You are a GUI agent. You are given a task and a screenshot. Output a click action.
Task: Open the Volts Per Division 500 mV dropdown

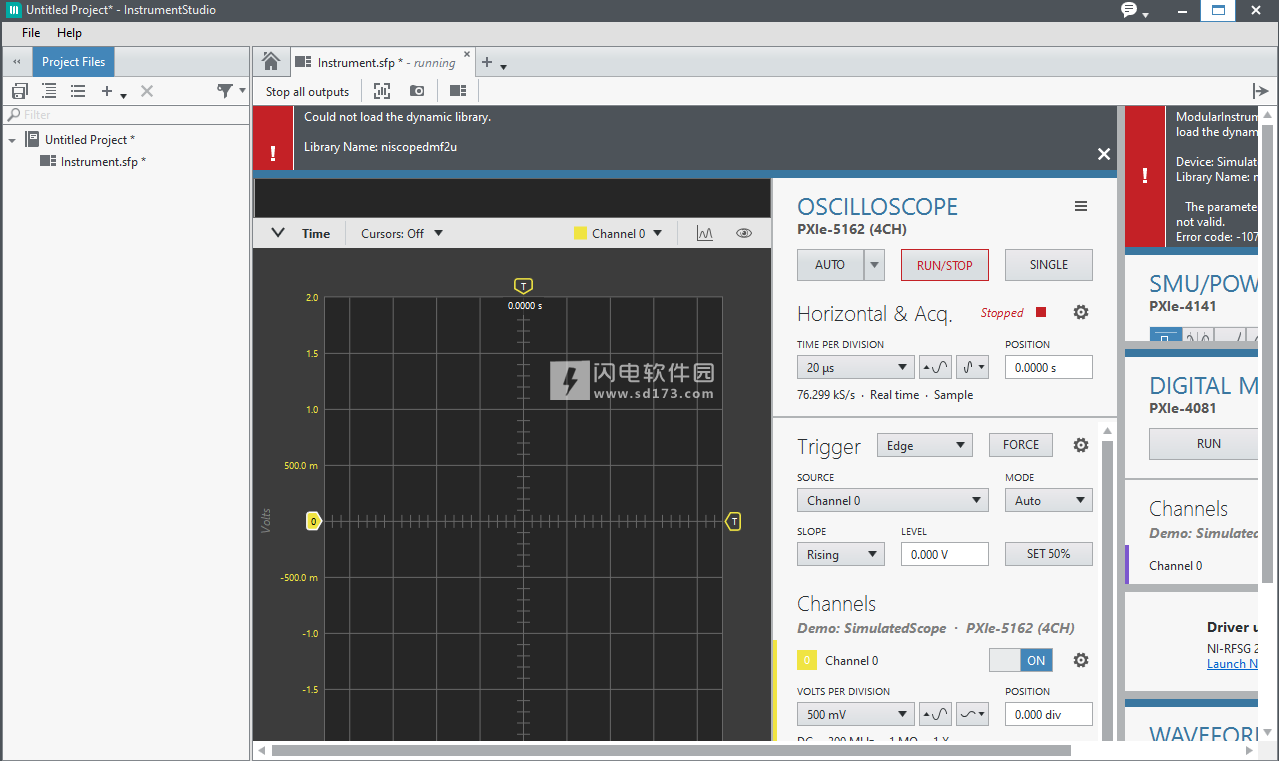(855, 714)
